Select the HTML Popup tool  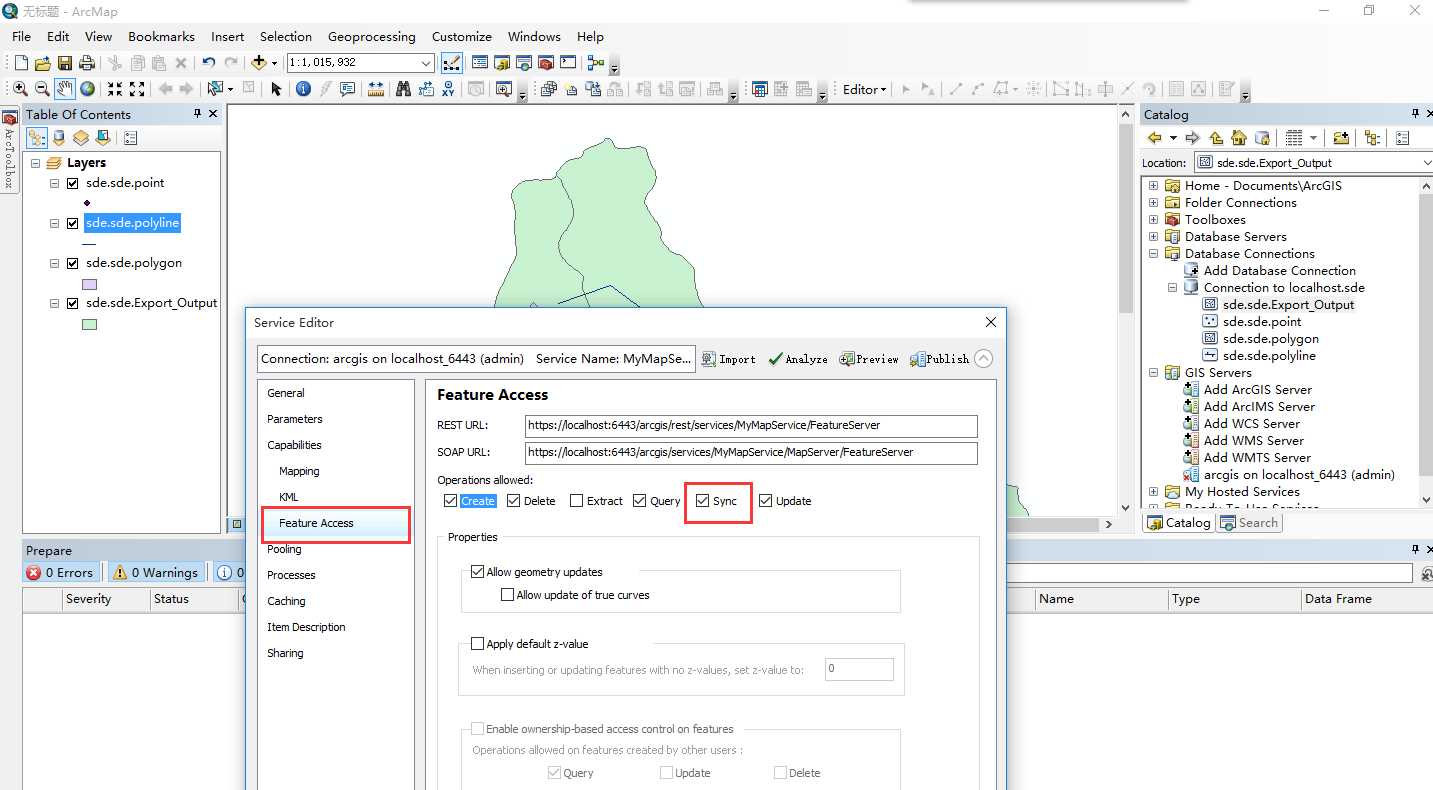tap(347, 89)
